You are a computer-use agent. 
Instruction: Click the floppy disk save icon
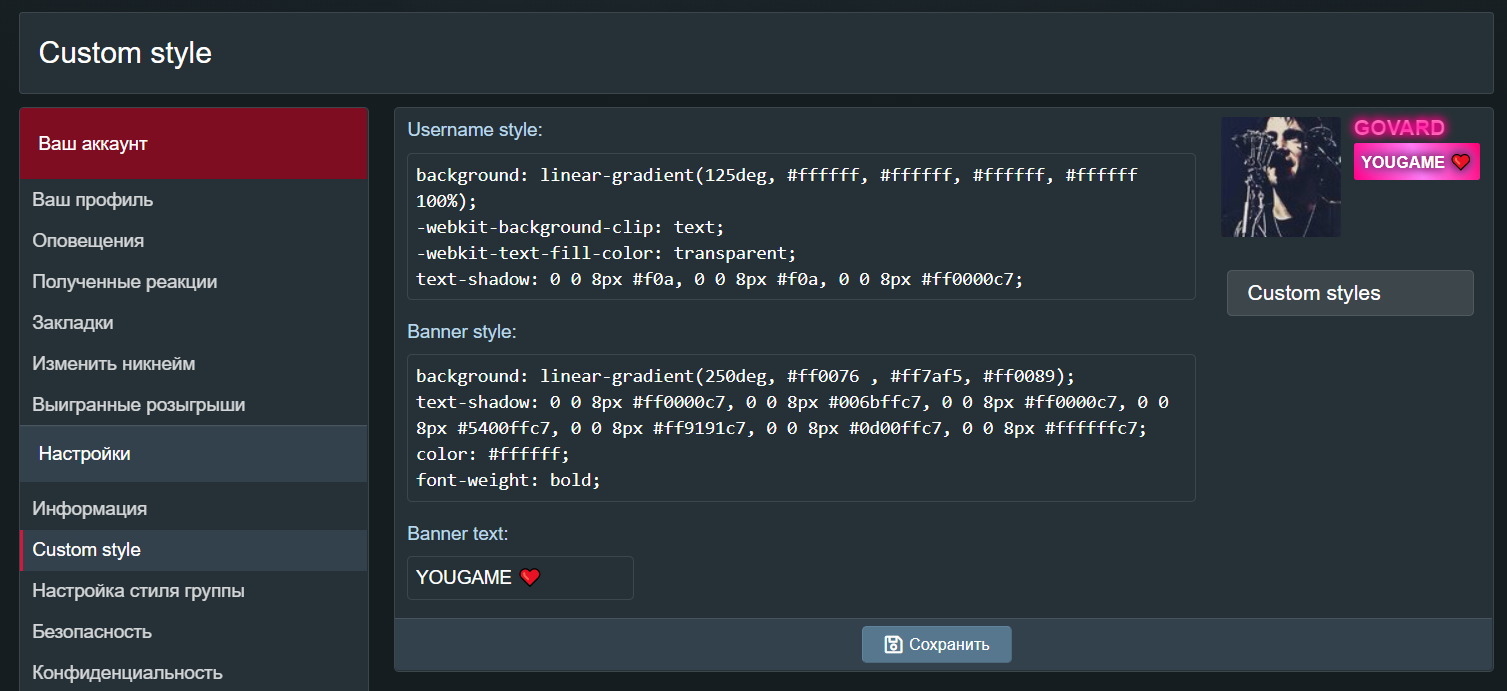[893, 644]
